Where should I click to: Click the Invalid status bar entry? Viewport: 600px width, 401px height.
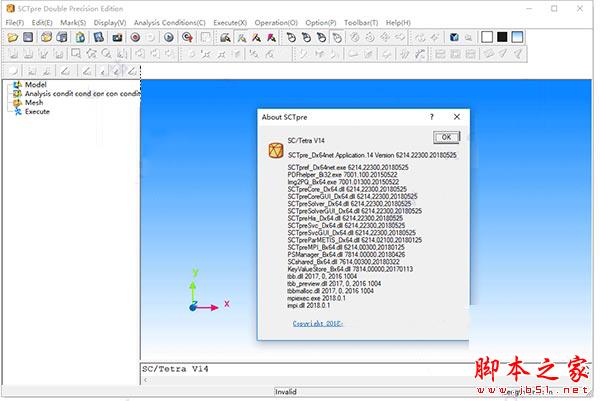click(x=286, y=392)
